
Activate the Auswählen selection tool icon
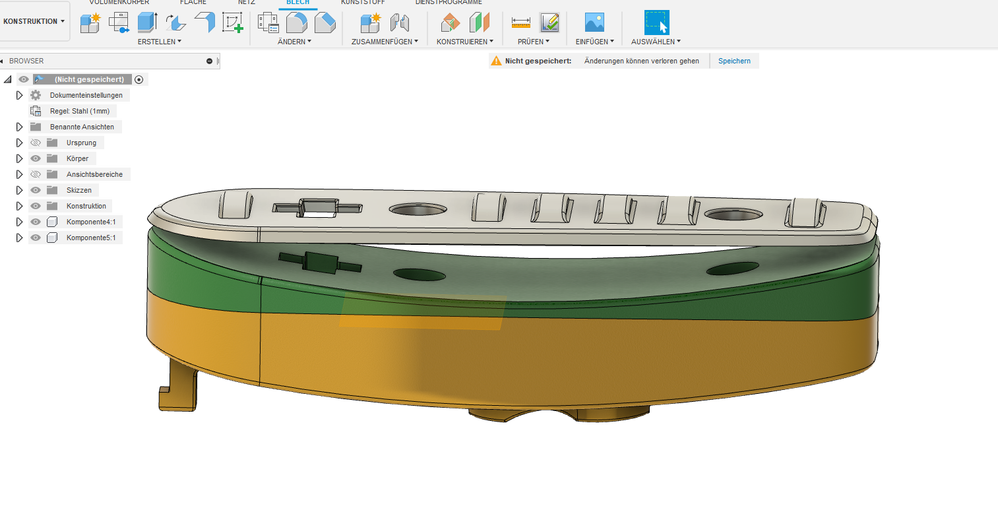[x=656, y=23]
